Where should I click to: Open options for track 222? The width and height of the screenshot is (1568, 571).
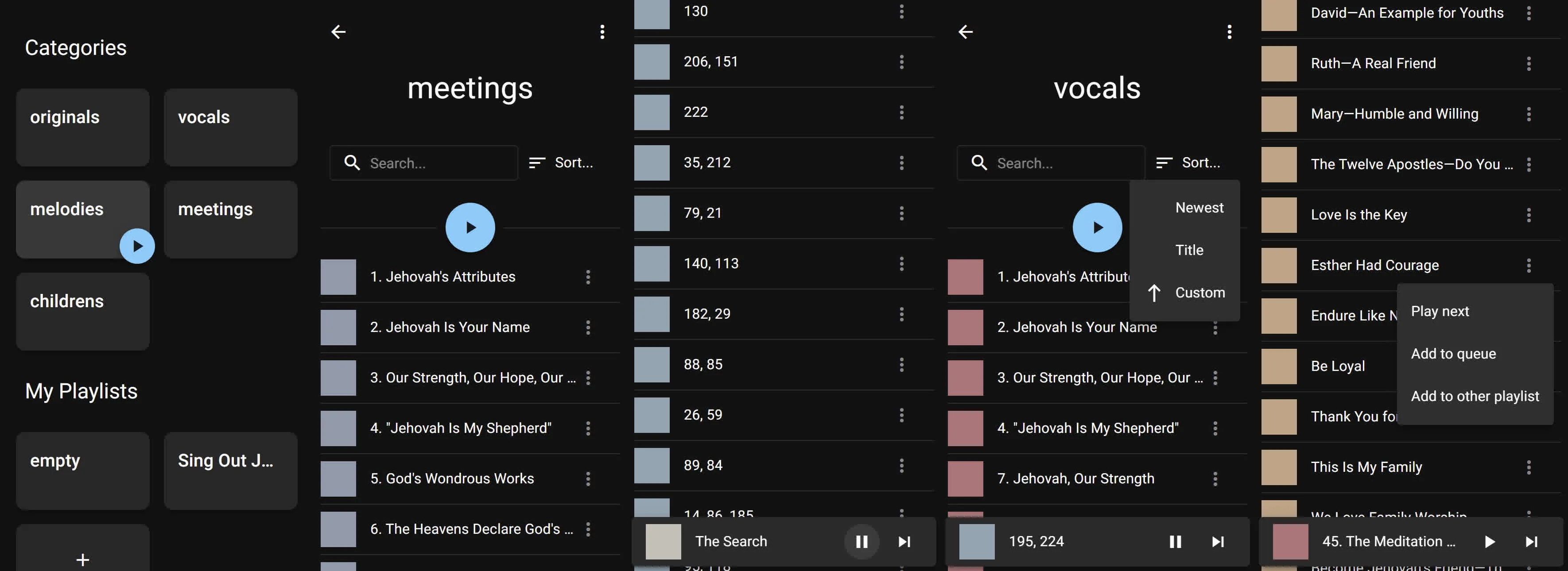[x=901, y=112]
